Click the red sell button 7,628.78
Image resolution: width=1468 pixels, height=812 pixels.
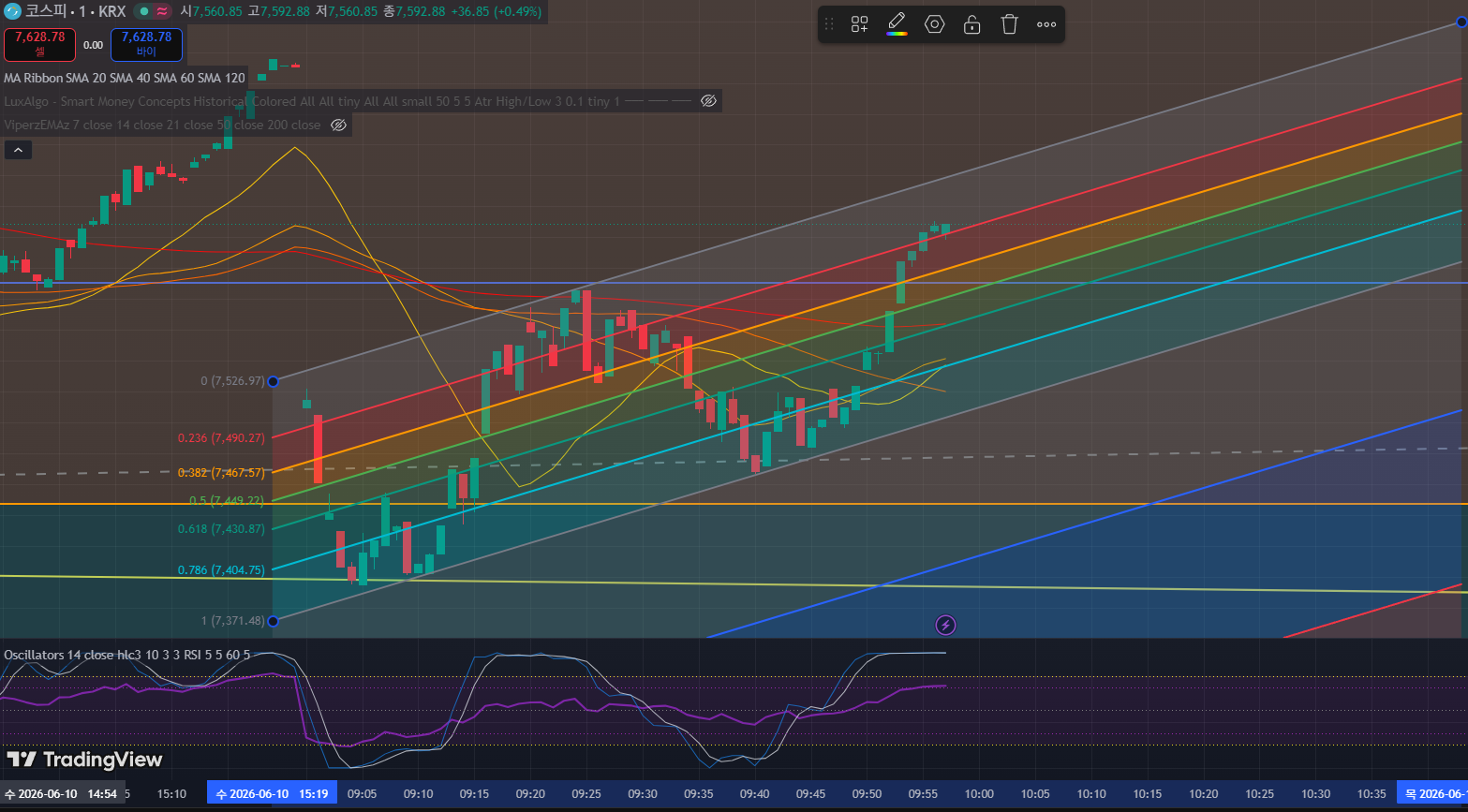point(39,44)
